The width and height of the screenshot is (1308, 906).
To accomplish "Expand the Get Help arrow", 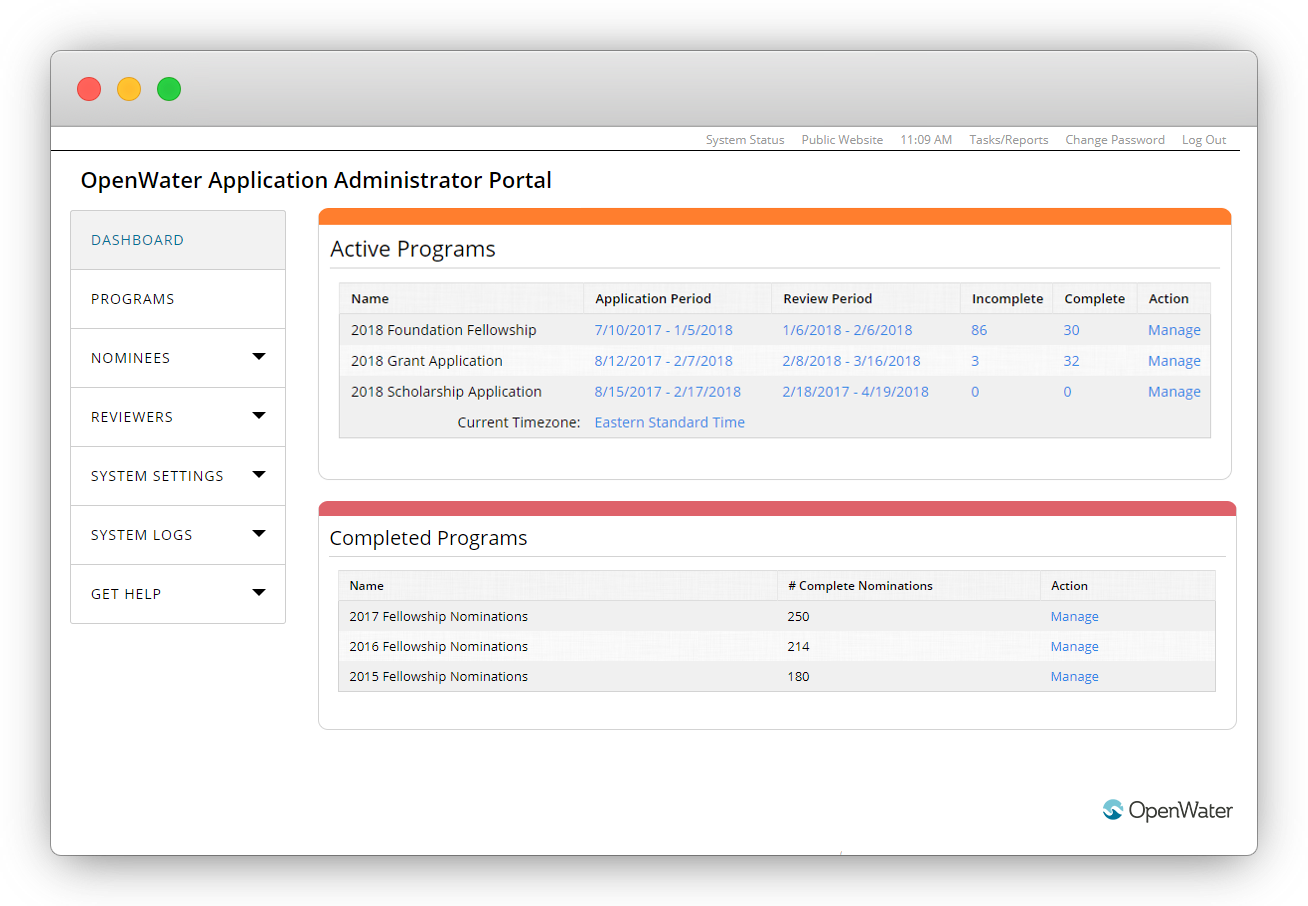I will (259, 592).
